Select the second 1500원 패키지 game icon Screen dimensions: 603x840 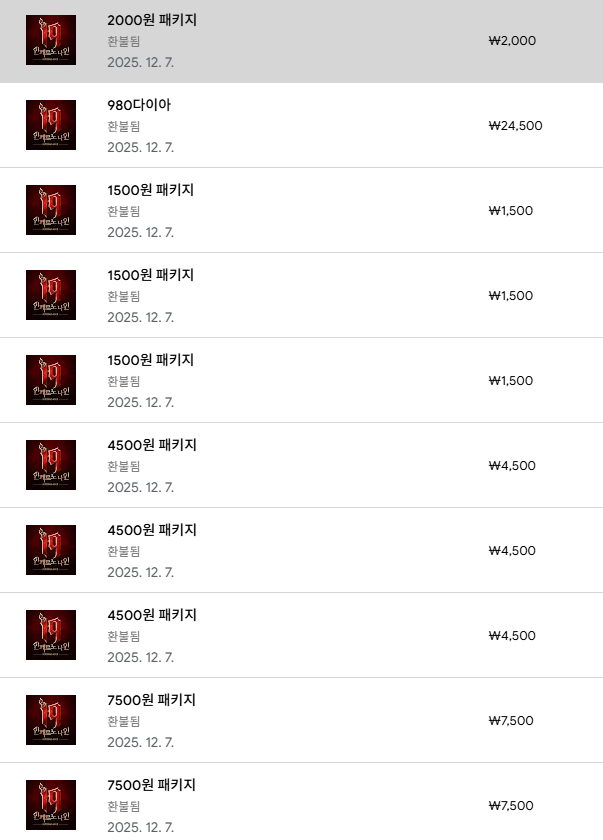pyautogui.click(x=51, y=295)
